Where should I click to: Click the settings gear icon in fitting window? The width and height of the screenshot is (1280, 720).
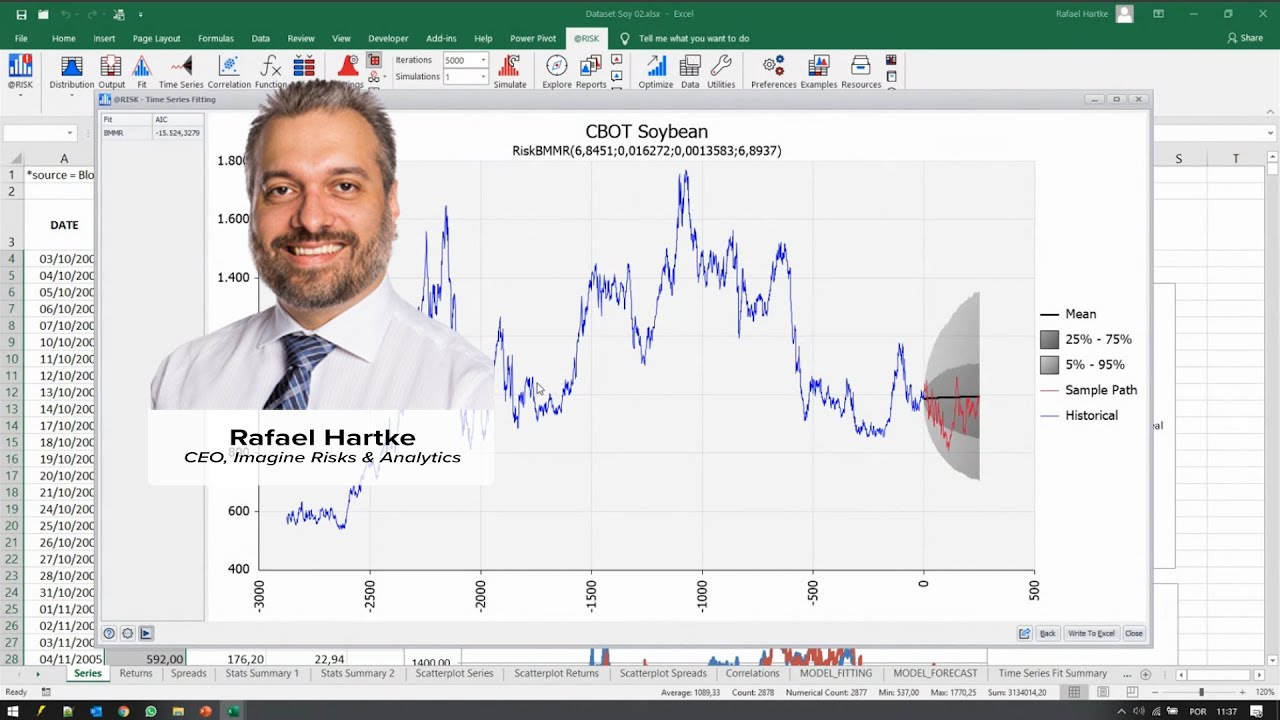(x=127, y=633)
